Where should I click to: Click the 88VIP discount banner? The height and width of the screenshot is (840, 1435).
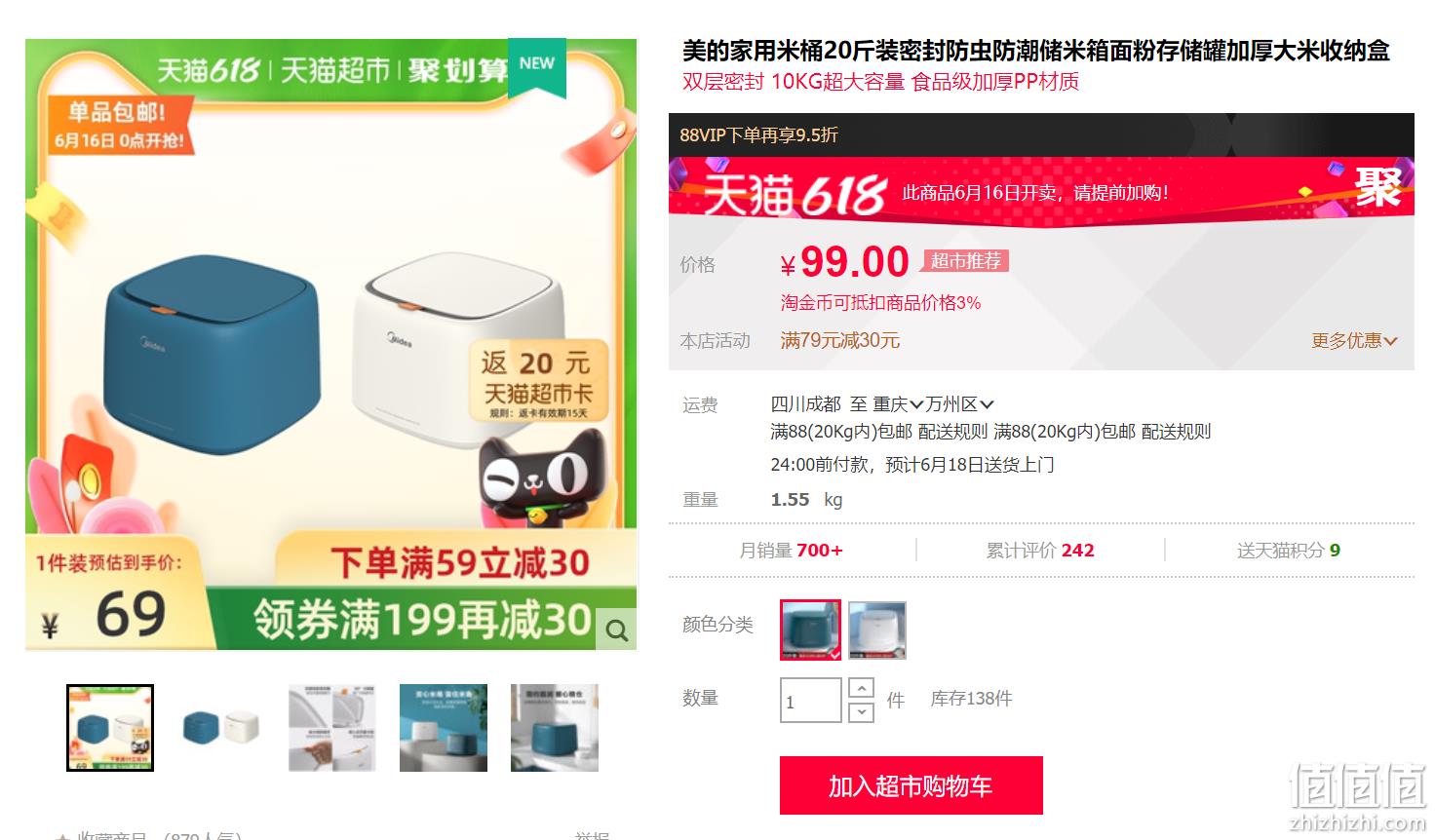(1041, 134)
